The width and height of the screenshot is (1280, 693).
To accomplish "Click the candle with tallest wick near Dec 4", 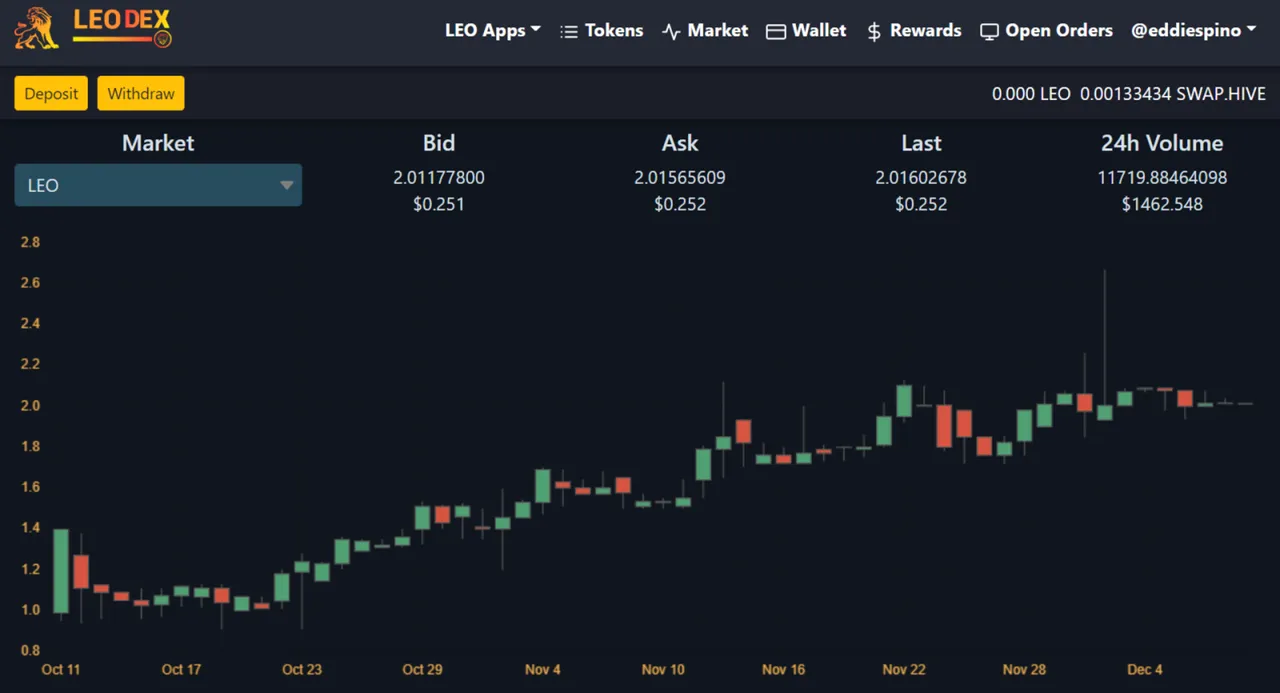I will pos(1105,411).
